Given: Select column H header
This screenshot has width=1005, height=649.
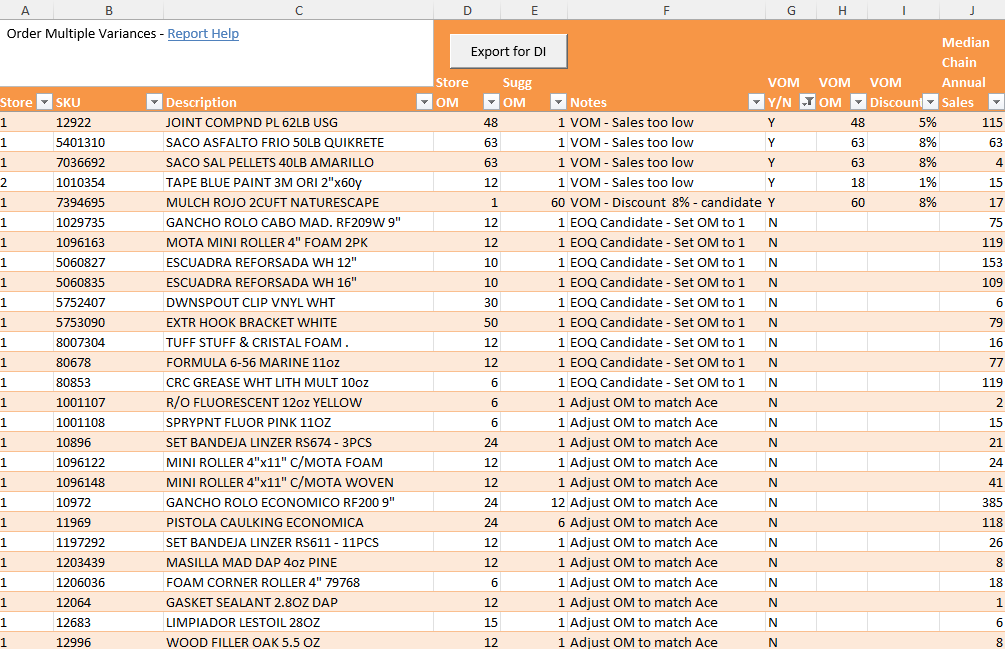Looking at the screenshot, I should pos(842,10).
